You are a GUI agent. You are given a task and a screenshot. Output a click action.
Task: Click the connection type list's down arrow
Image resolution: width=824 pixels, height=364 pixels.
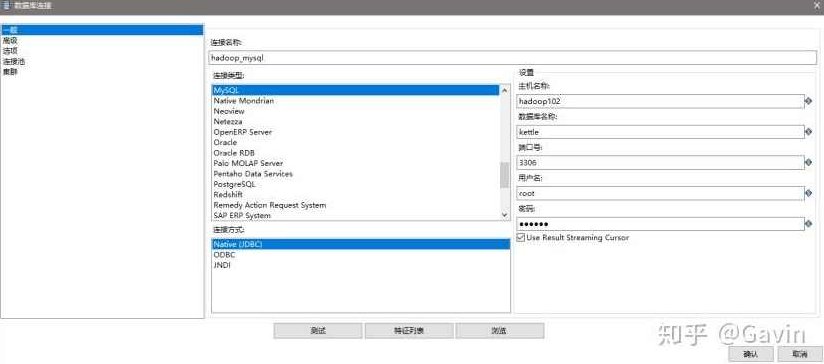(505, 215)
